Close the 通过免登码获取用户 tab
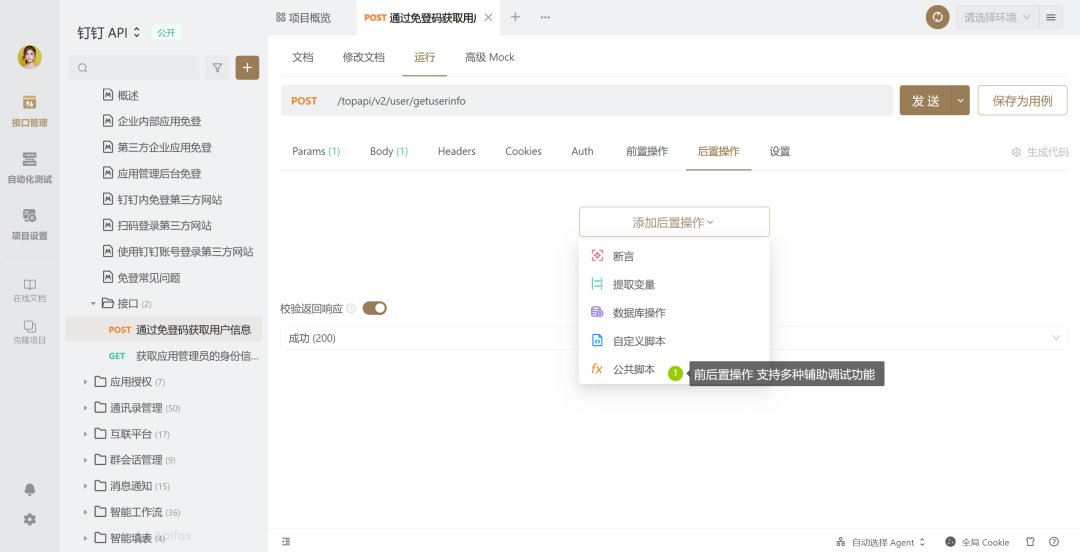This screenshot has height=552, width=1080. (488, 18)
